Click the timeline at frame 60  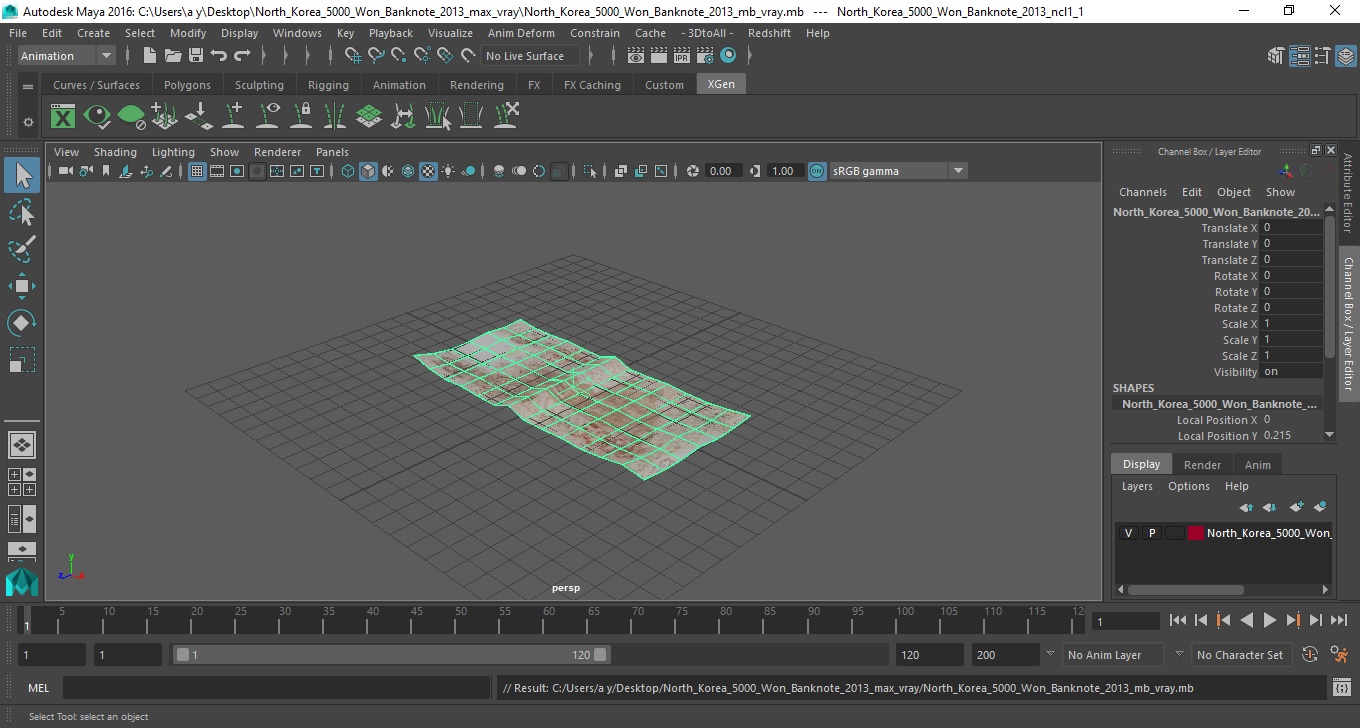[549, 621]
